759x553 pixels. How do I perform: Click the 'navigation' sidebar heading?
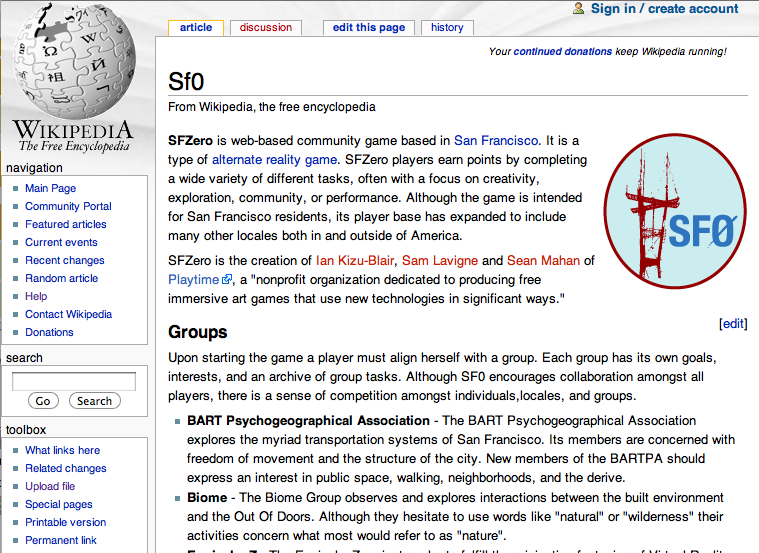pos(34,168)
